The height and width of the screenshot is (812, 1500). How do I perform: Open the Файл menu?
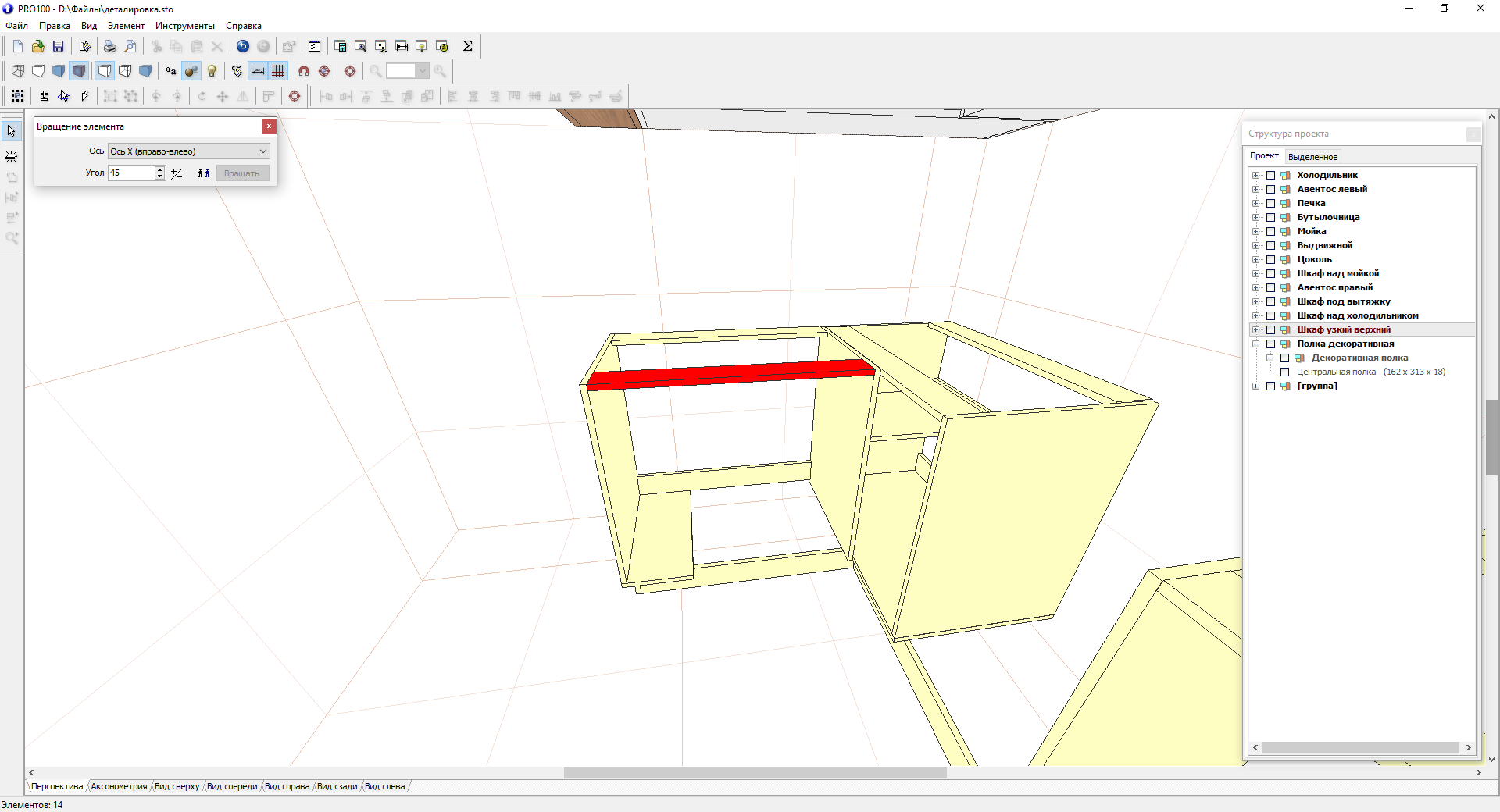coord(16,26)
